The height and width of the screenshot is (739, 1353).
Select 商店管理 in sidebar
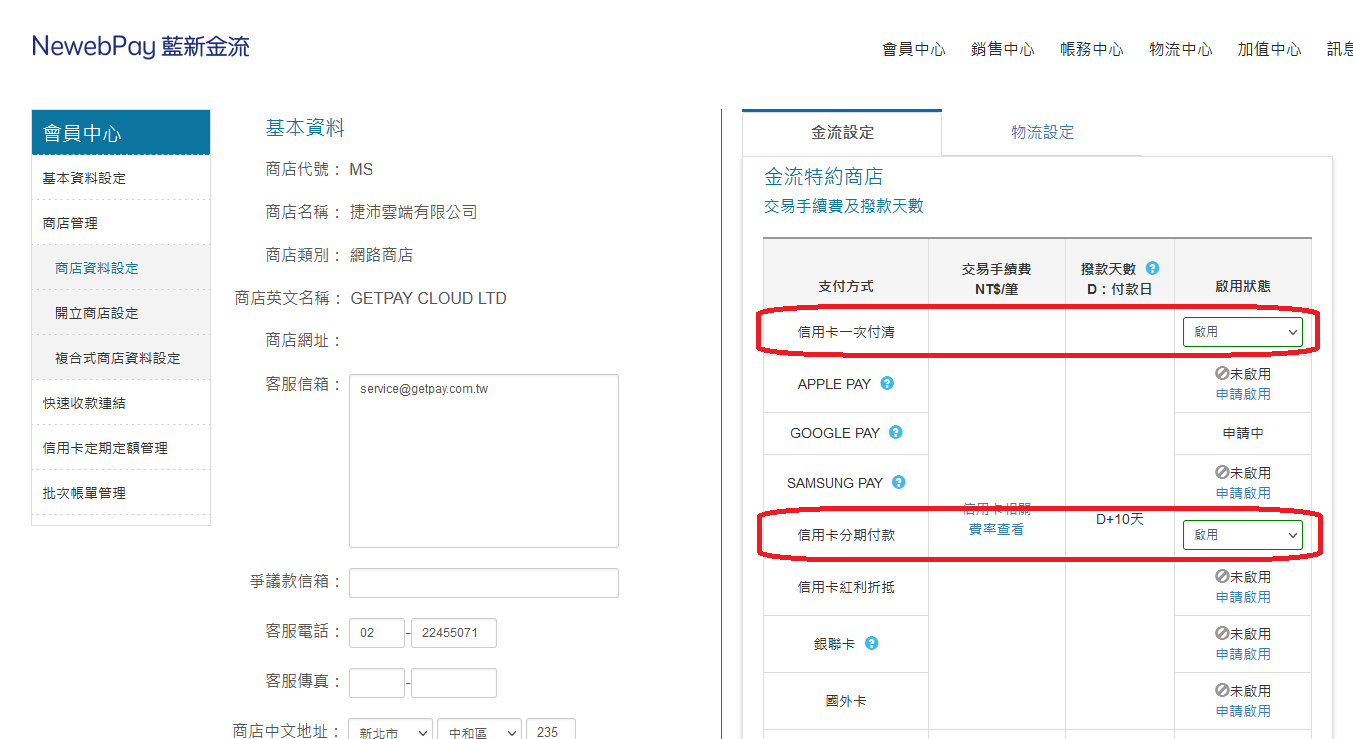[121, 223]
